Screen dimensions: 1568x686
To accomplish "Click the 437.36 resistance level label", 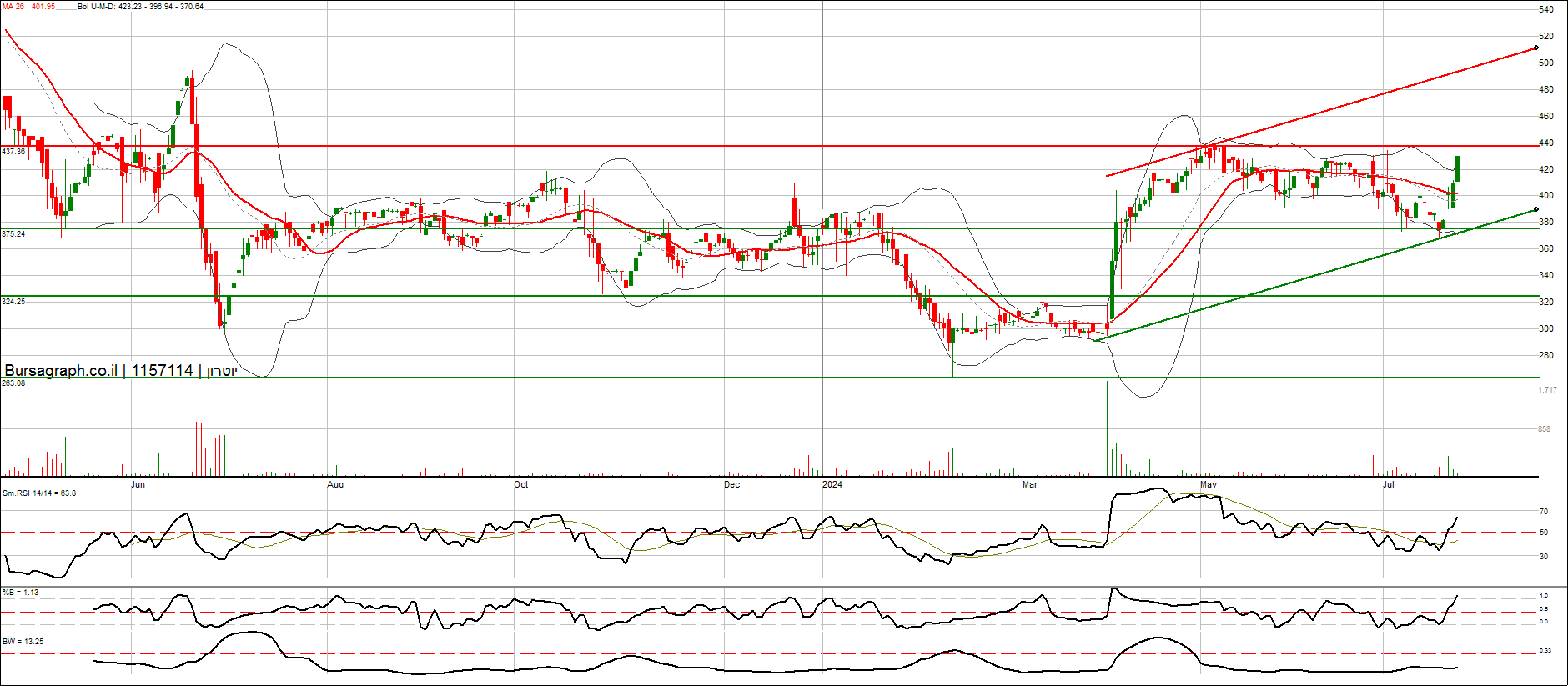I will (x=13, y=152).
